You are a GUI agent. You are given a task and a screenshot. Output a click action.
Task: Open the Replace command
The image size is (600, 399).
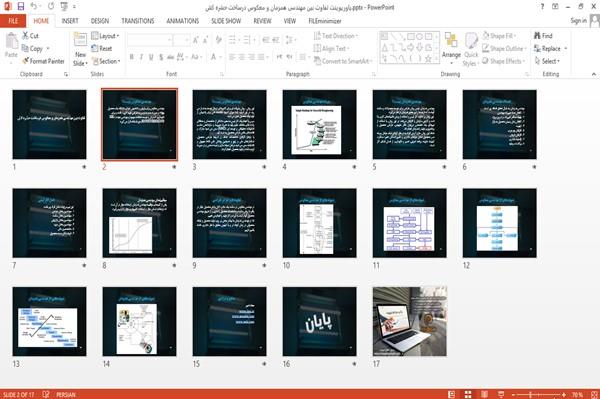click(x=550, y=48)
